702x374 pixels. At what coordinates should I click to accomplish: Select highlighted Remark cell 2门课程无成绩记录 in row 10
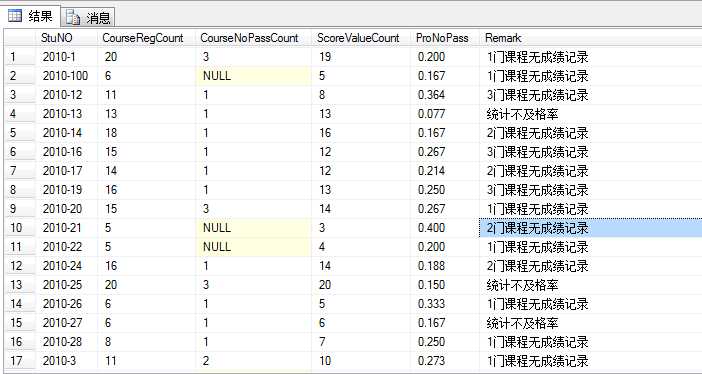pyautogui.click(x=591, y=228)
